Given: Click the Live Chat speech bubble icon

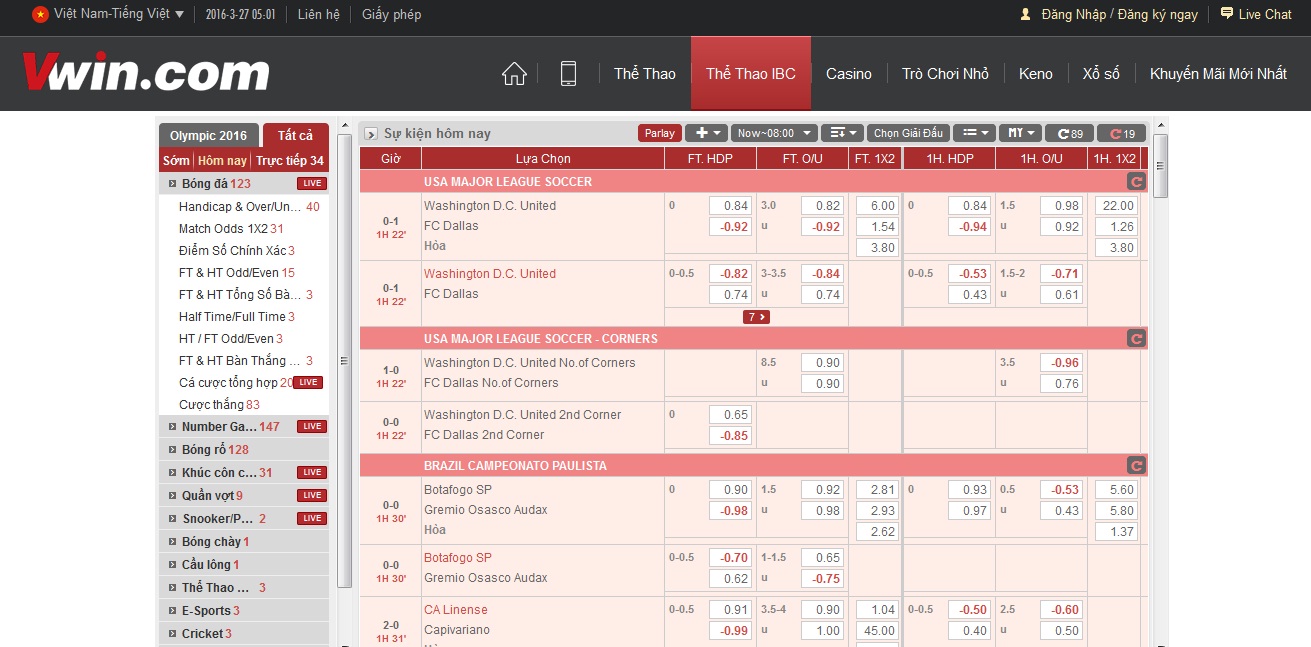Looking at the screenshot, I should tap(1226, 14).
